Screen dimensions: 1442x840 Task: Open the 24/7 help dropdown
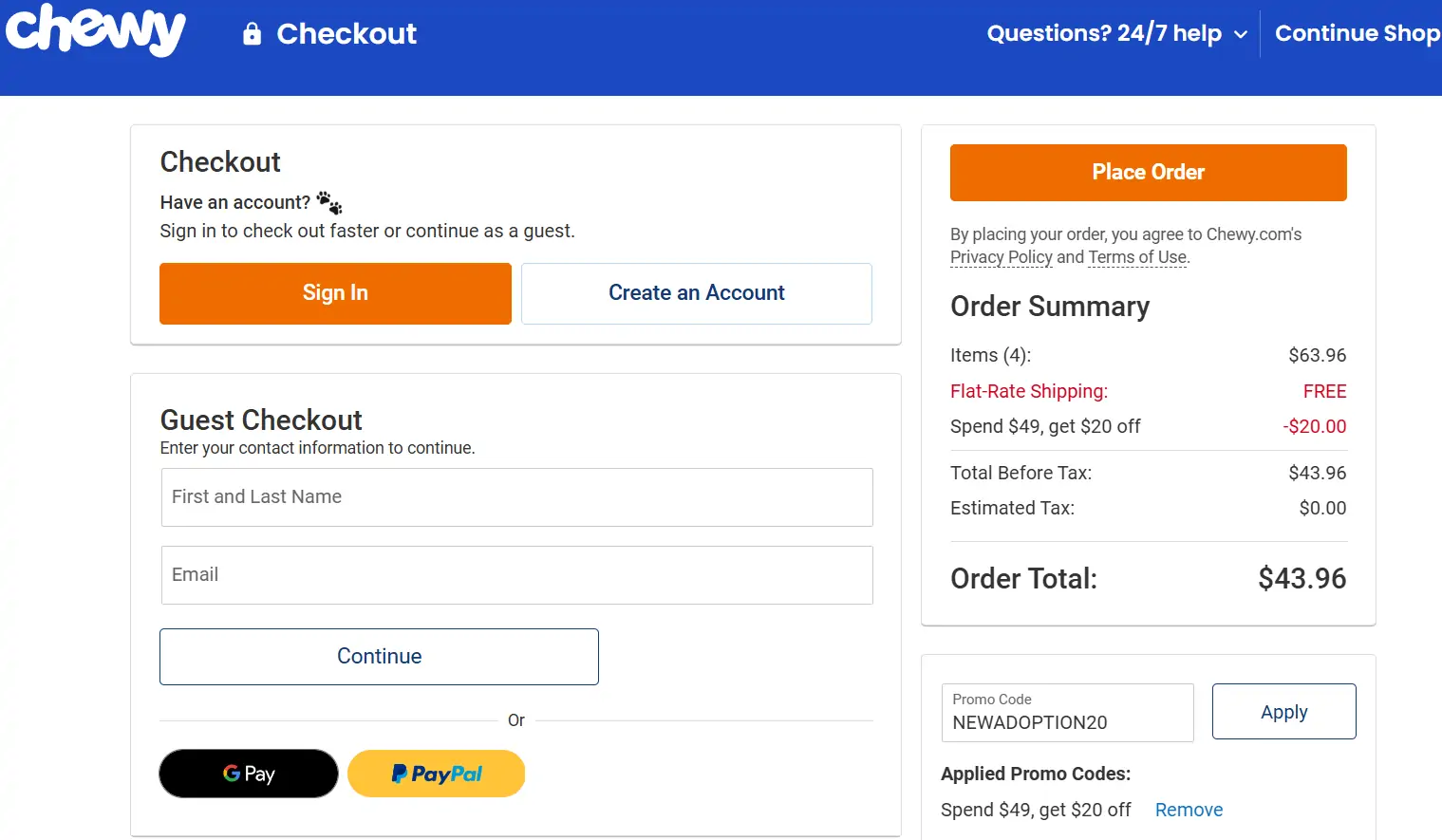coord(1104,33)
